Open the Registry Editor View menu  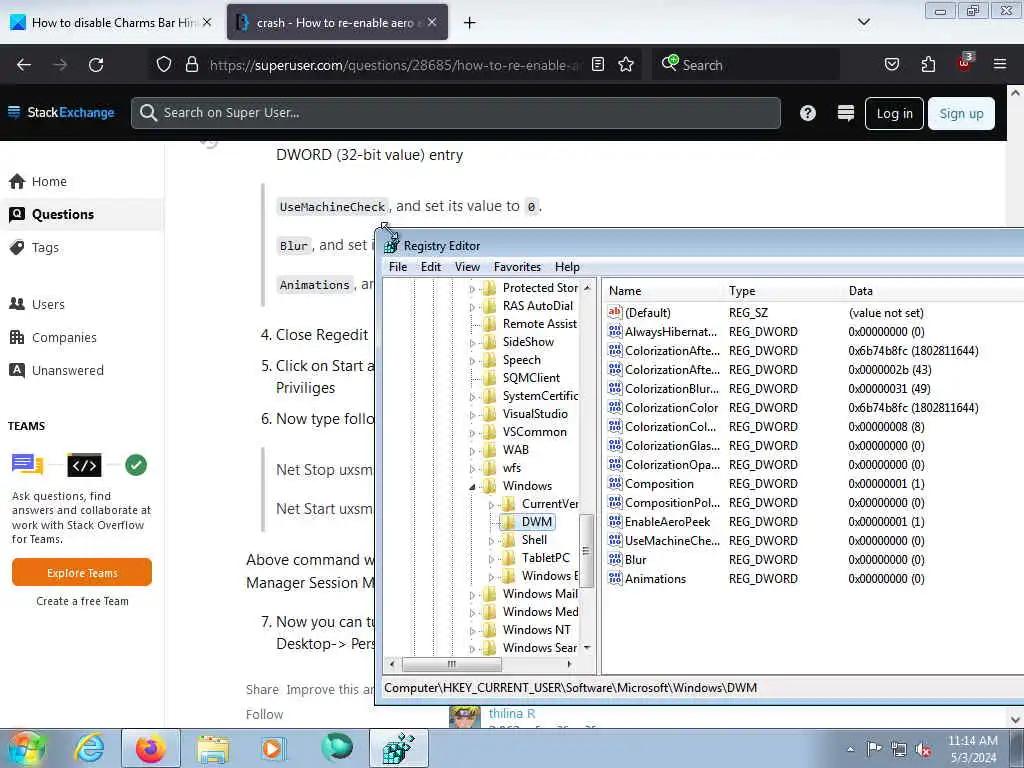coord(467,266)
